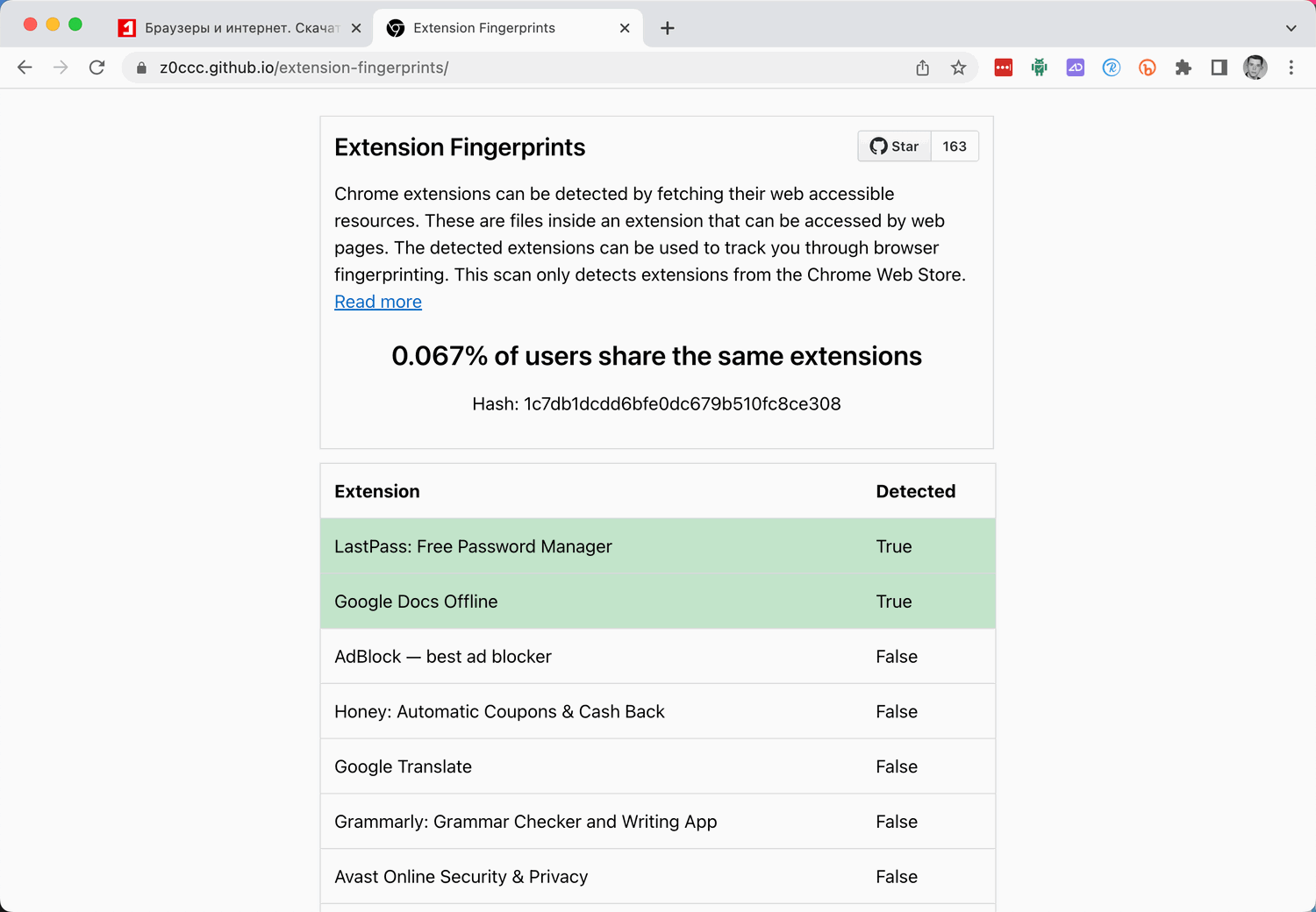
Task: Click the green Android robot extension icon
Action: 1040,68
